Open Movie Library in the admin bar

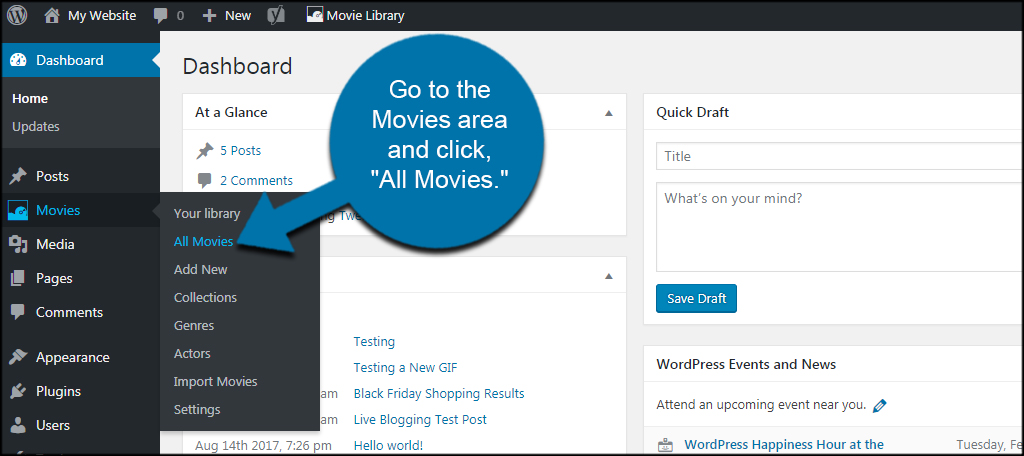tap(356, 16)
